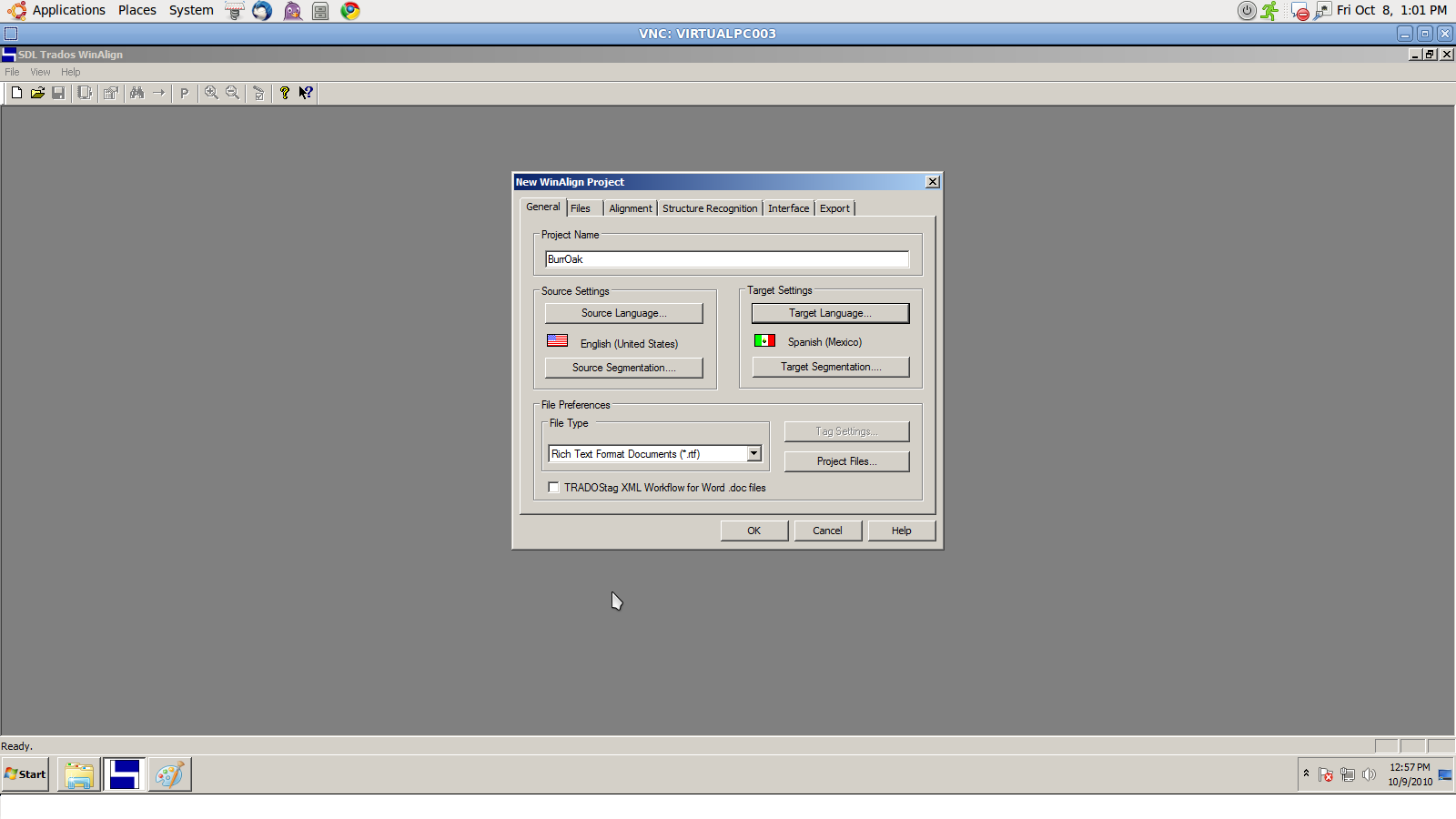Click the Zoom In magnifier icon
Image resolution: width=1456 pixels, height=819 pixels.
pyautogui.click(x=211, y=93)
